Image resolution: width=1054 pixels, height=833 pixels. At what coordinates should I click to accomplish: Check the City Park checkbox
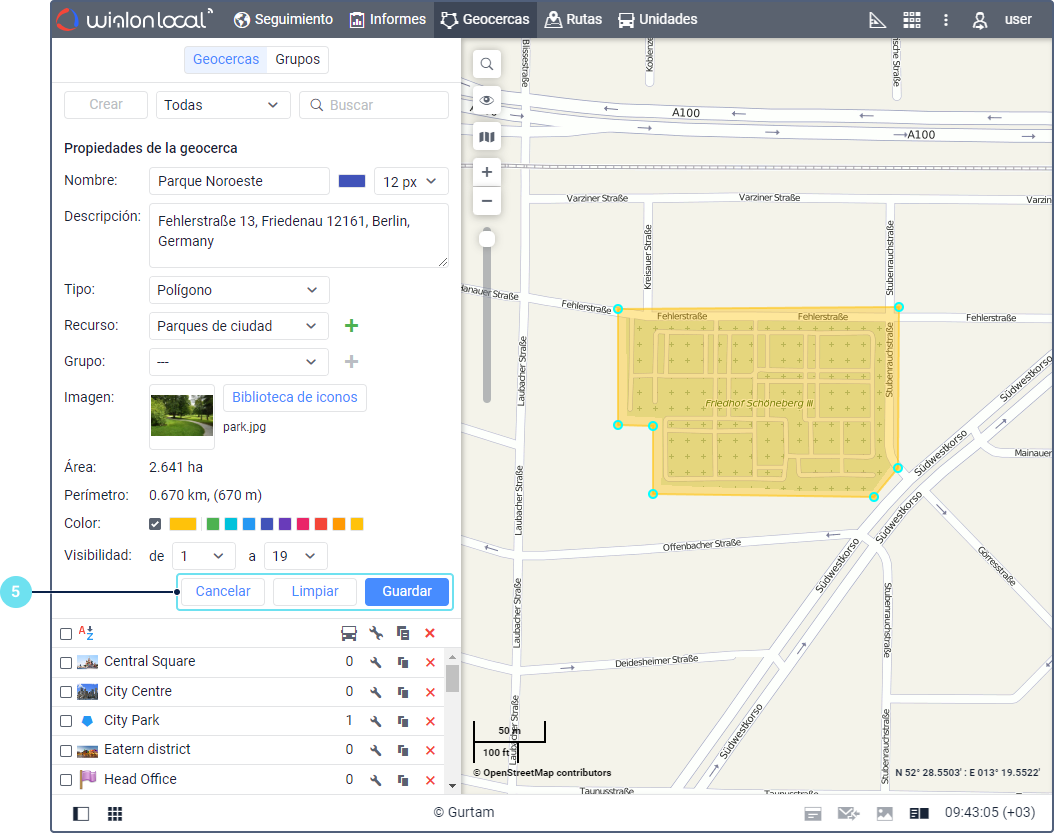pos(66,721)
